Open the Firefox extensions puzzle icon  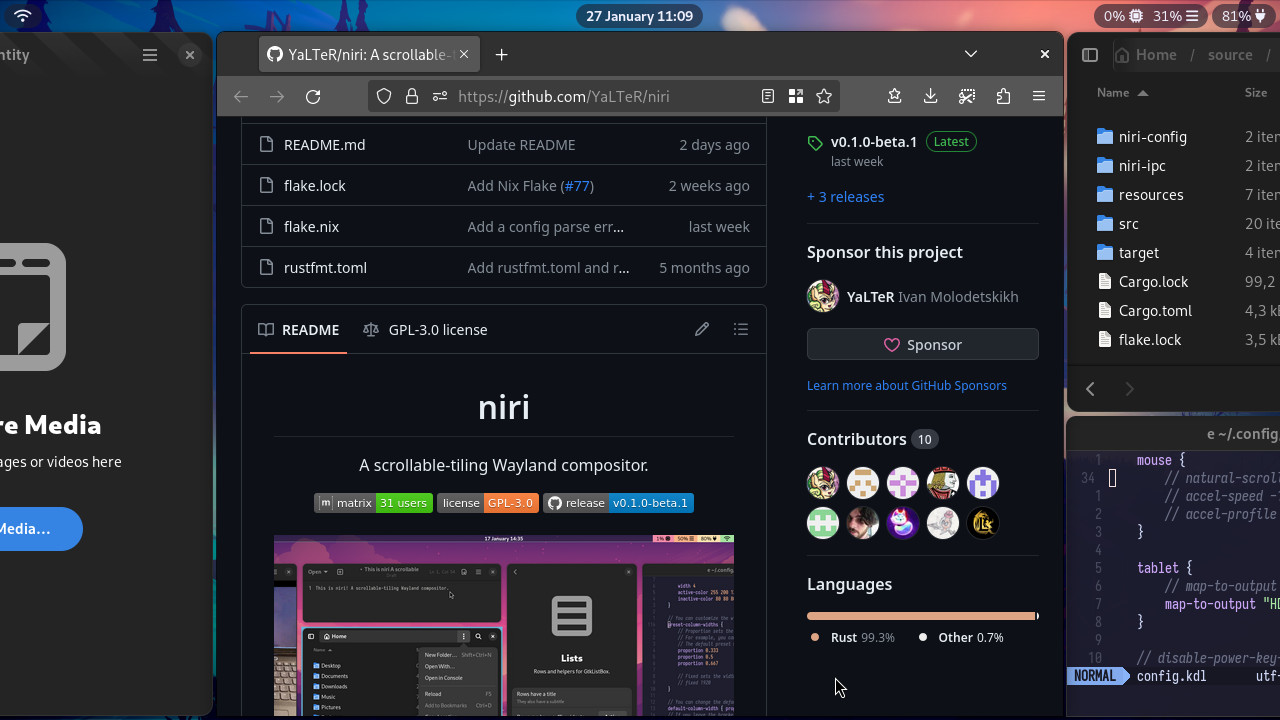click(x=1003, y=96)
